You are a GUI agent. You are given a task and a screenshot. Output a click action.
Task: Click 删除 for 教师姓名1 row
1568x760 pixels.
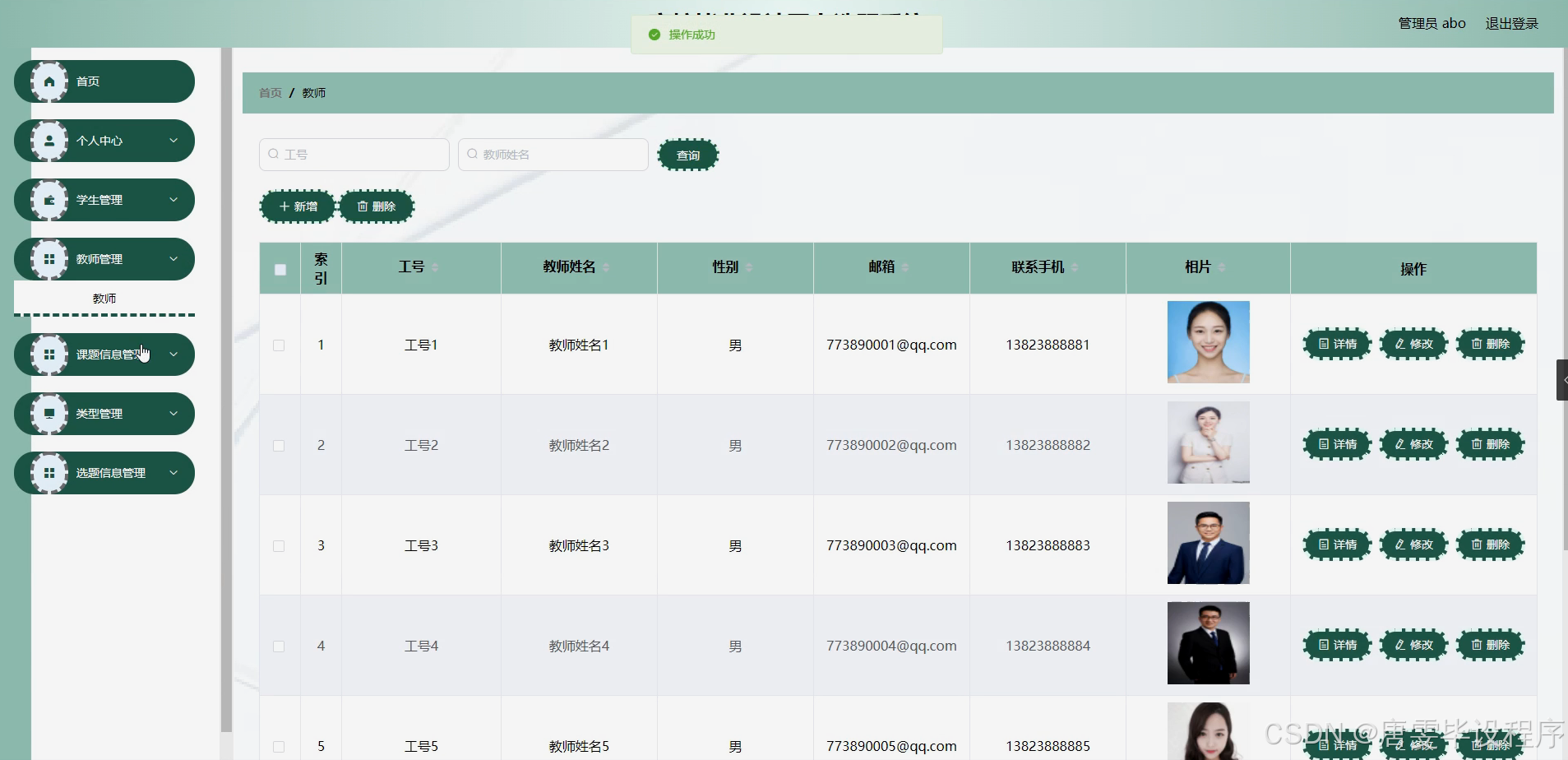1491,344
